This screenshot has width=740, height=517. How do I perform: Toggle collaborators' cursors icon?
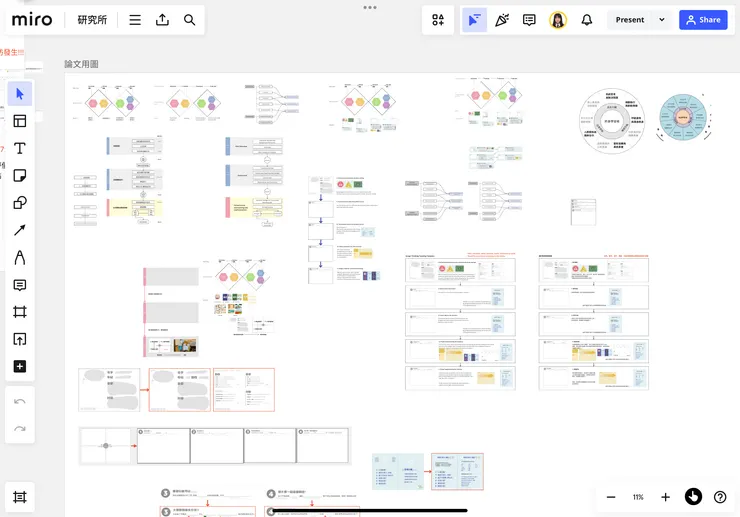[474, 20]
